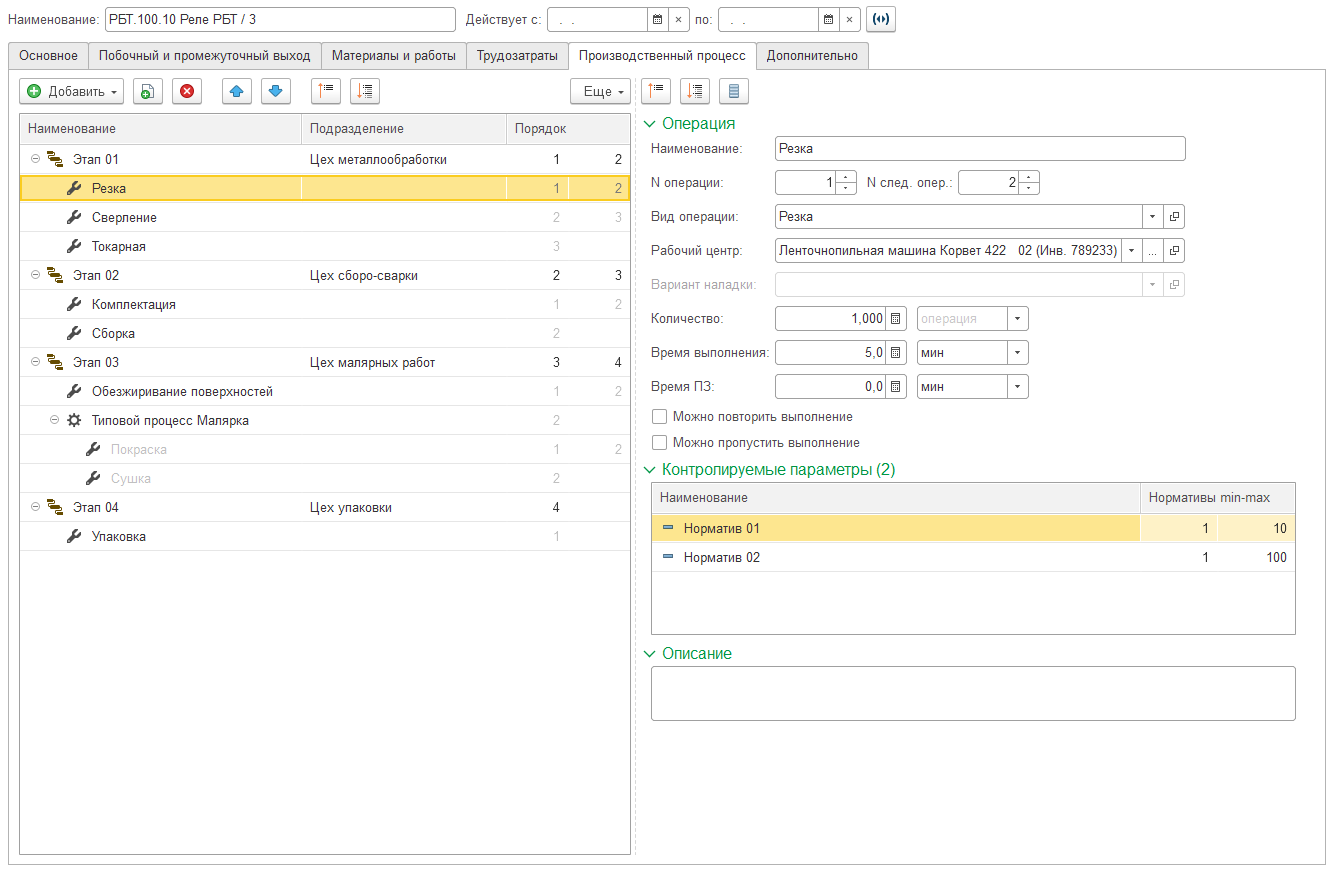Click the red delete icon in left toolbar
The width and height of the screenshot is (1334, 872).
[x=187, y=92]
